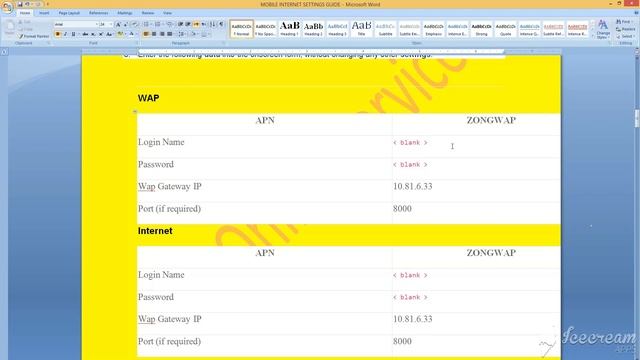Set left-to-right text direction
The height and width of the screenshot is (360, 640).
196,24
